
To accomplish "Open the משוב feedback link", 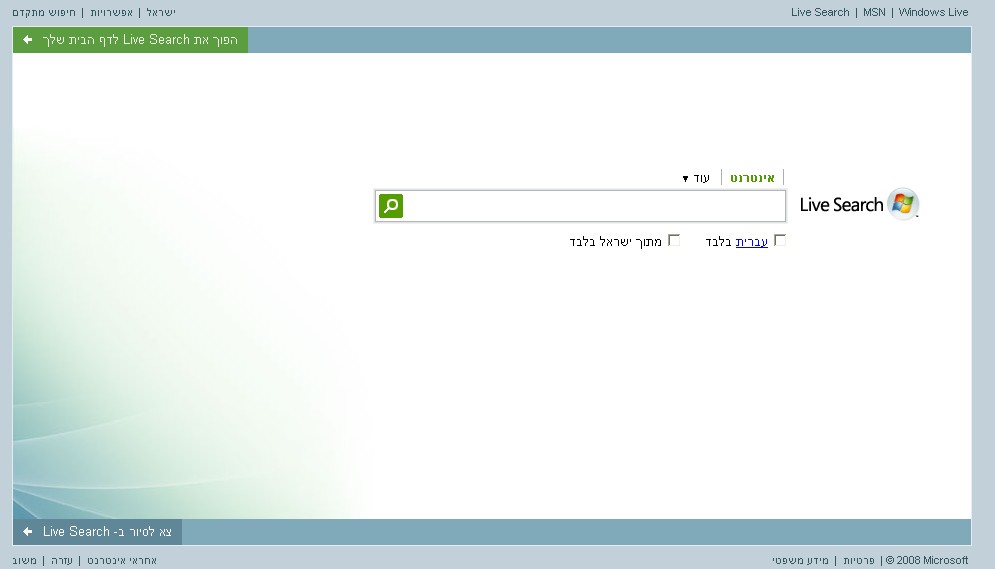I will click(x=25, y=561).
